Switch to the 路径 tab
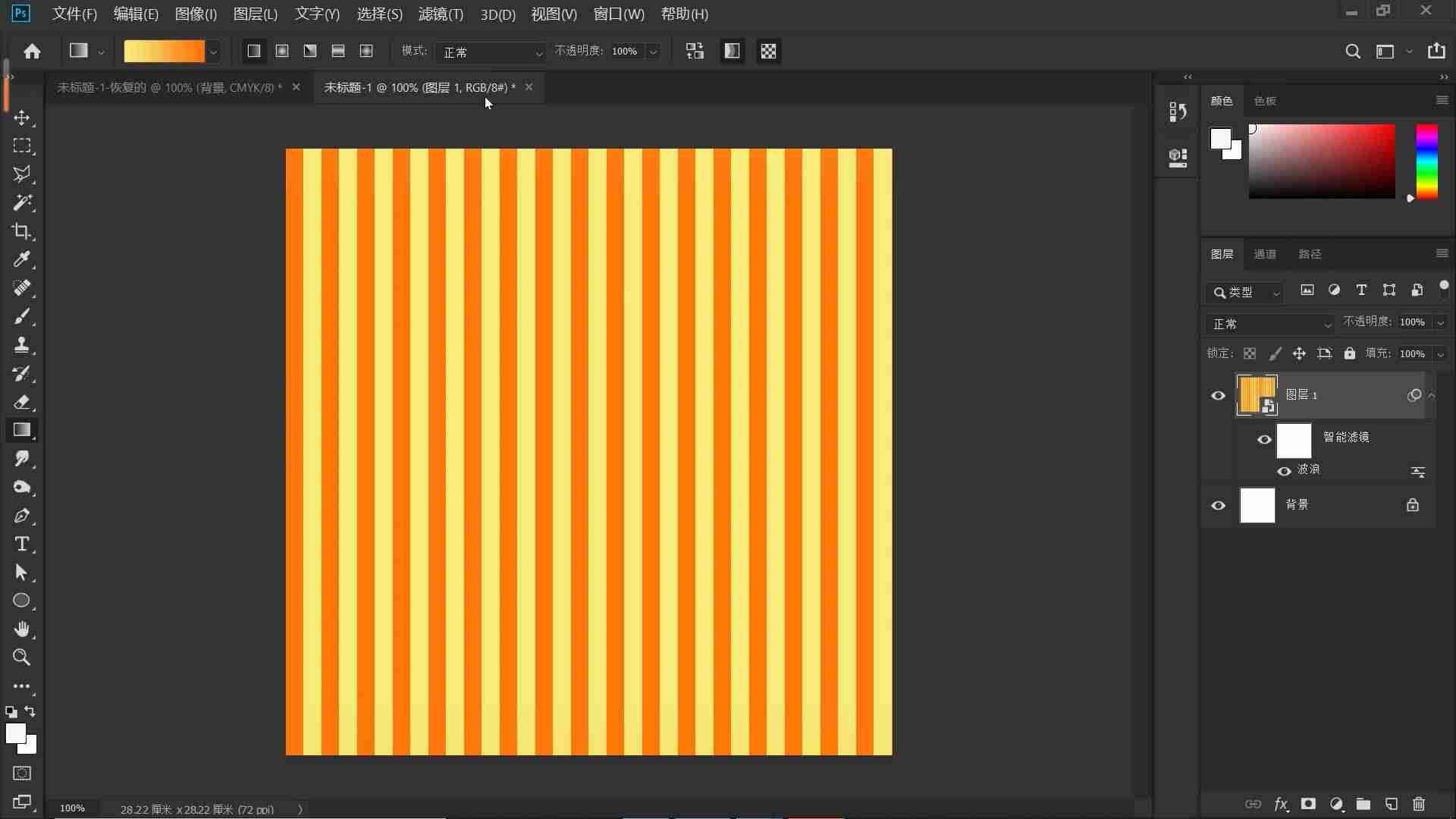Screen dimensions: 1456x819 click(x=1310, y=254)
